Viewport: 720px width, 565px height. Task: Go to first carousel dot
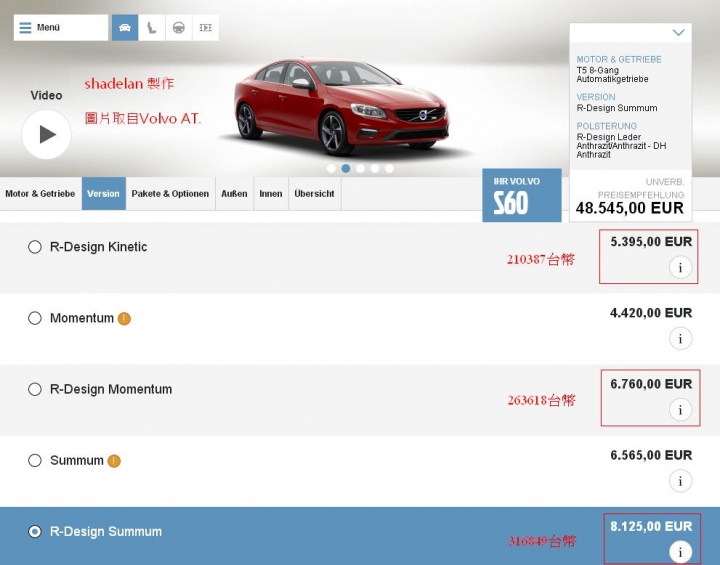[x=331, y=169]
